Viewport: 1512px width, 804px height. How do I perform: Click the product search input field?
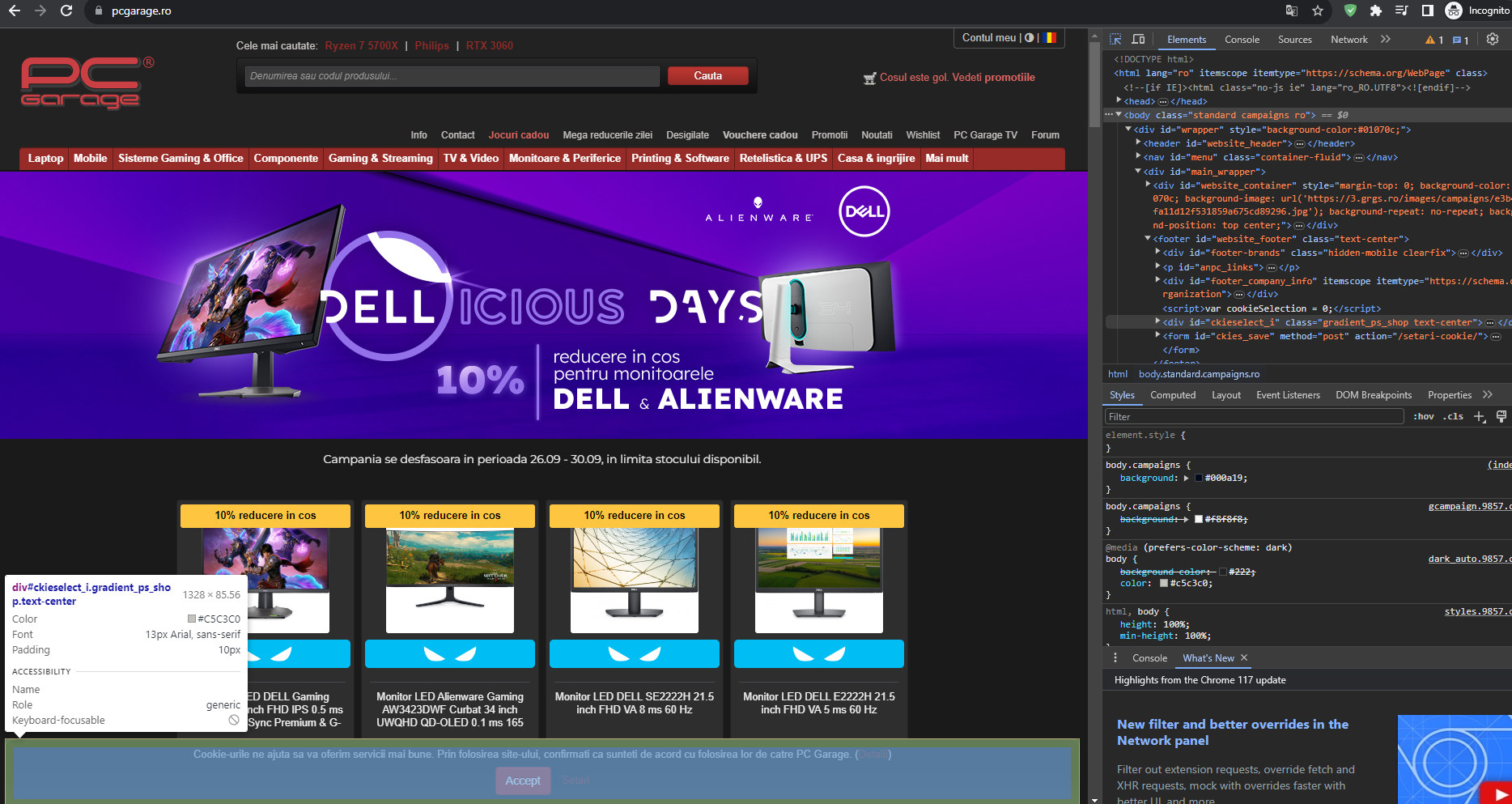(x=452, y=76)
